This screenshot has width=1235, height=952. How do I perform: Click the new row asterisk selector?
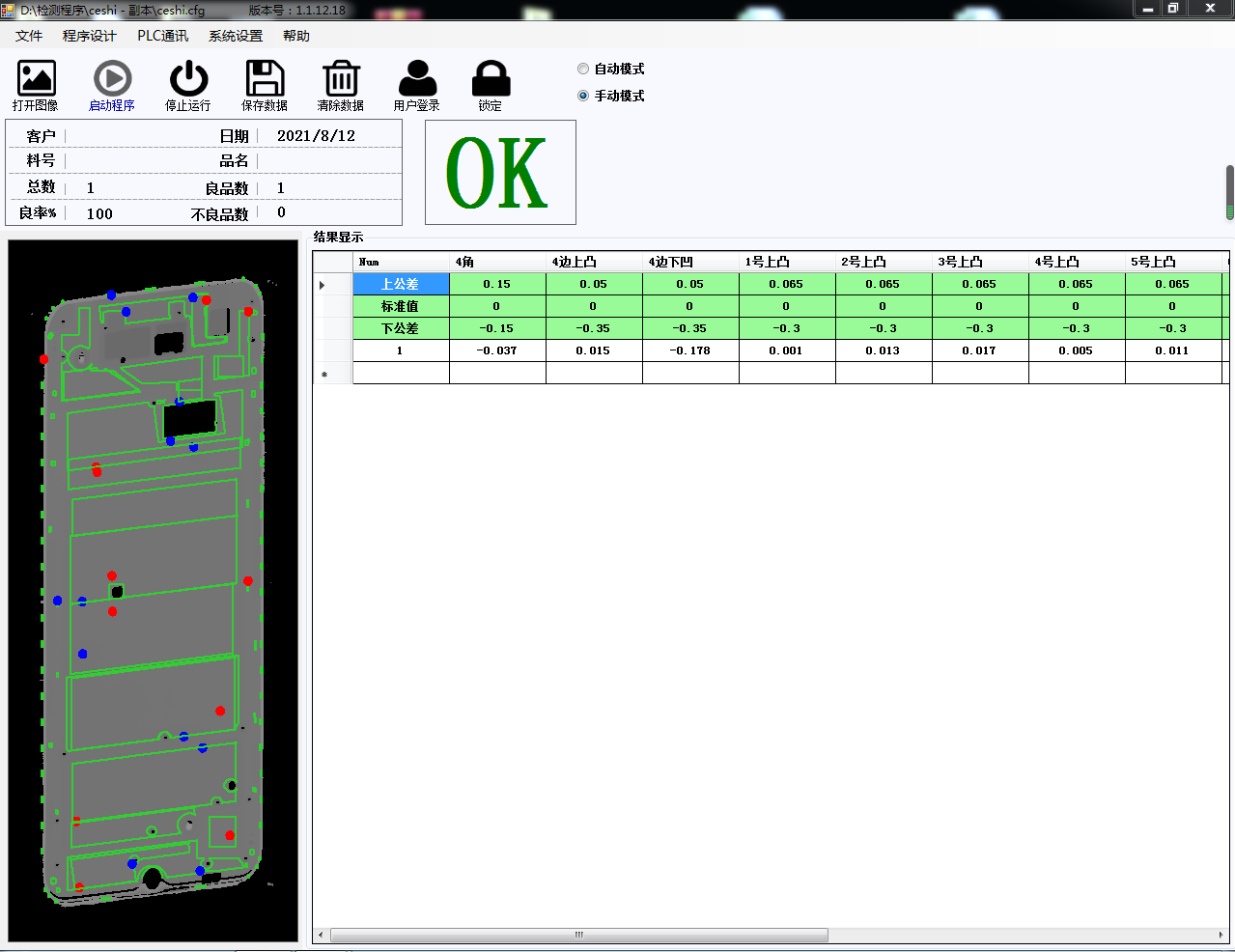[x=332, y=374]
